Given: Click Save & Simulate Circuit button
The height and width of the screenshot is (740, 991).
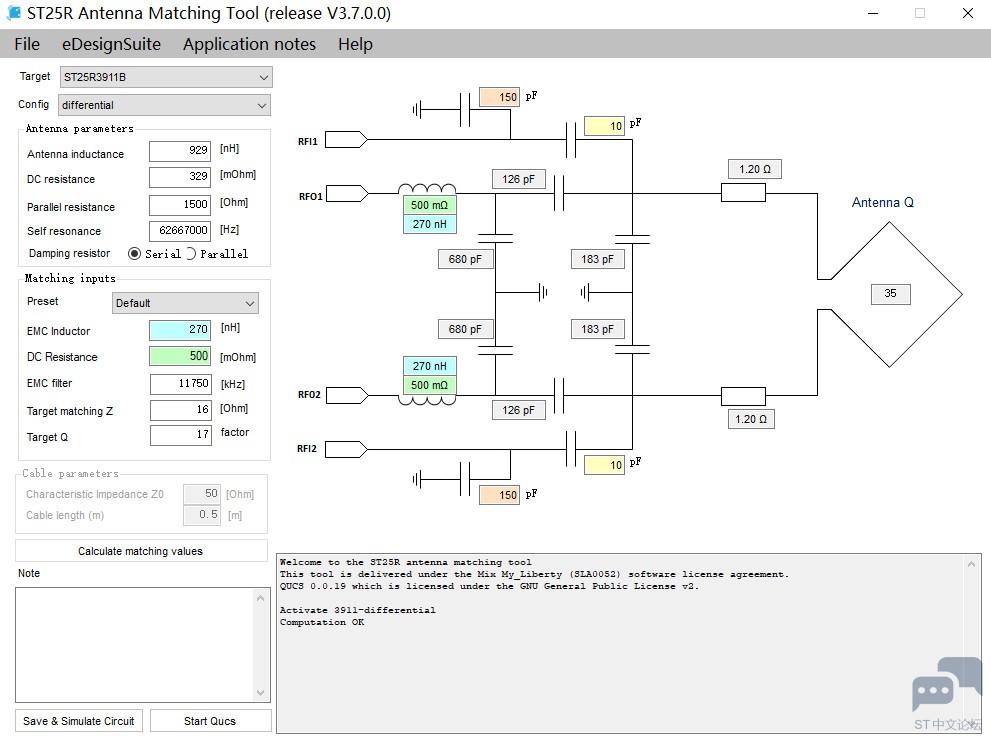Looking at the screenshot, I should [x=79, y=721].
